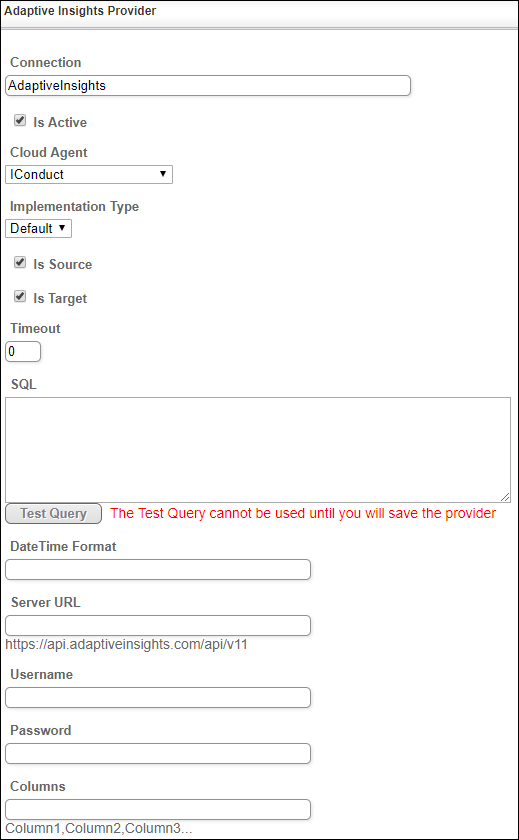Viewport: 519px width, 840px height.
Task: Click the Password input field
Action: tap(158, 753)
